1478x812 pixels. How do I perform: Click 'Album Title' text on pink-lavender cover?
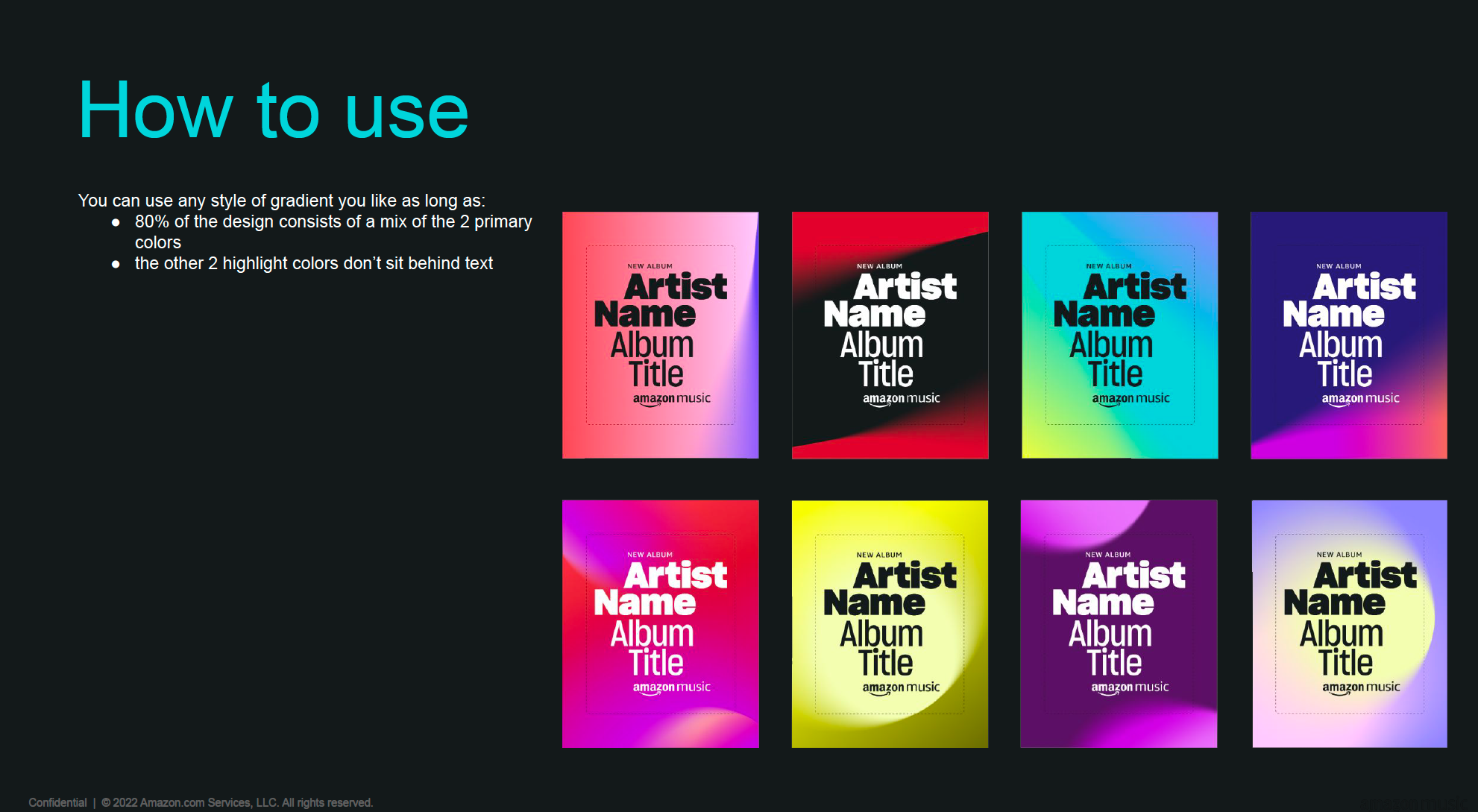click(x=652, y=359)
